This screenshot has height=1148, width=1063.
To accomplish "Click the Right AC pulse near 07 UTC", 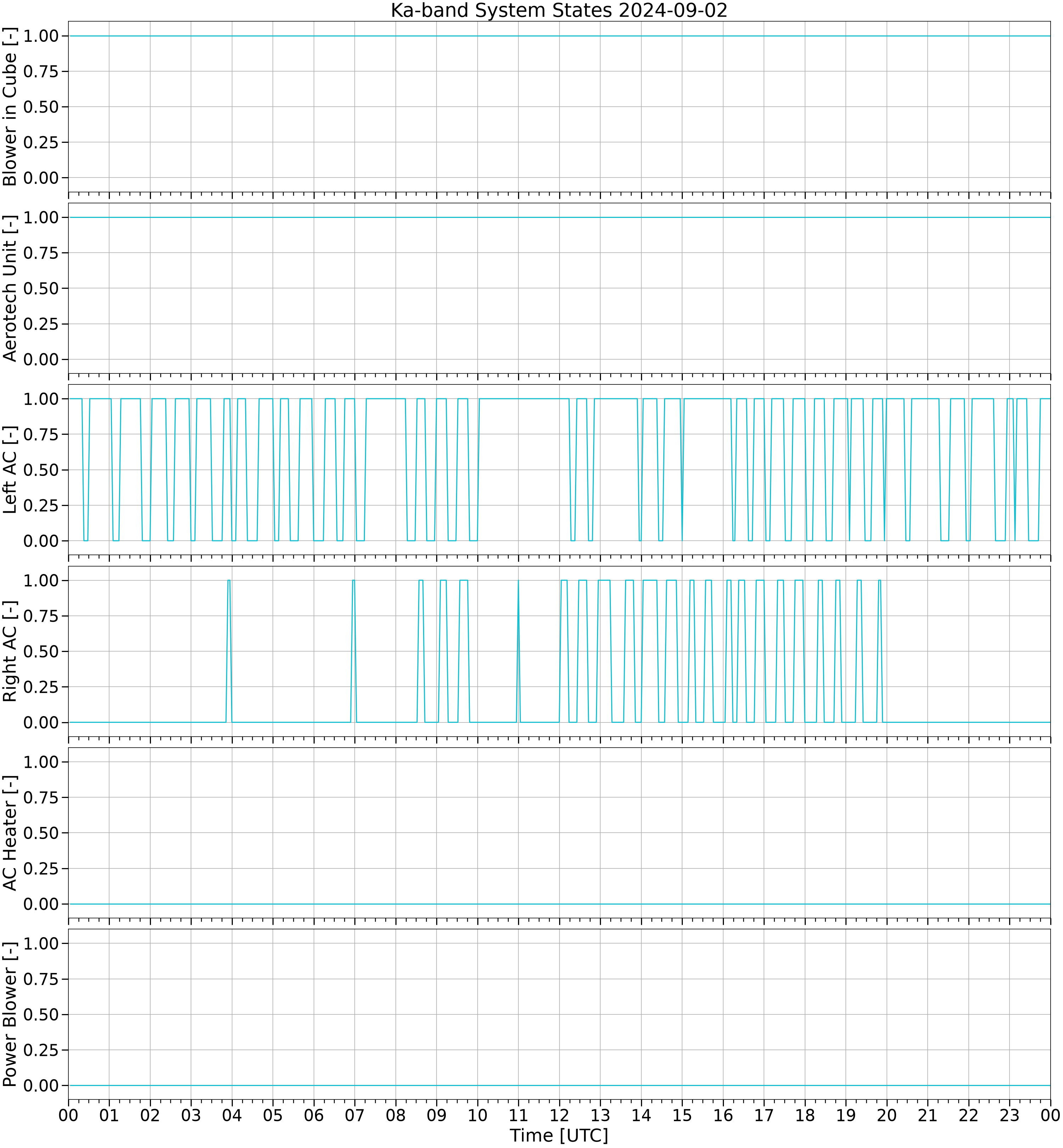I will [354, 651].
